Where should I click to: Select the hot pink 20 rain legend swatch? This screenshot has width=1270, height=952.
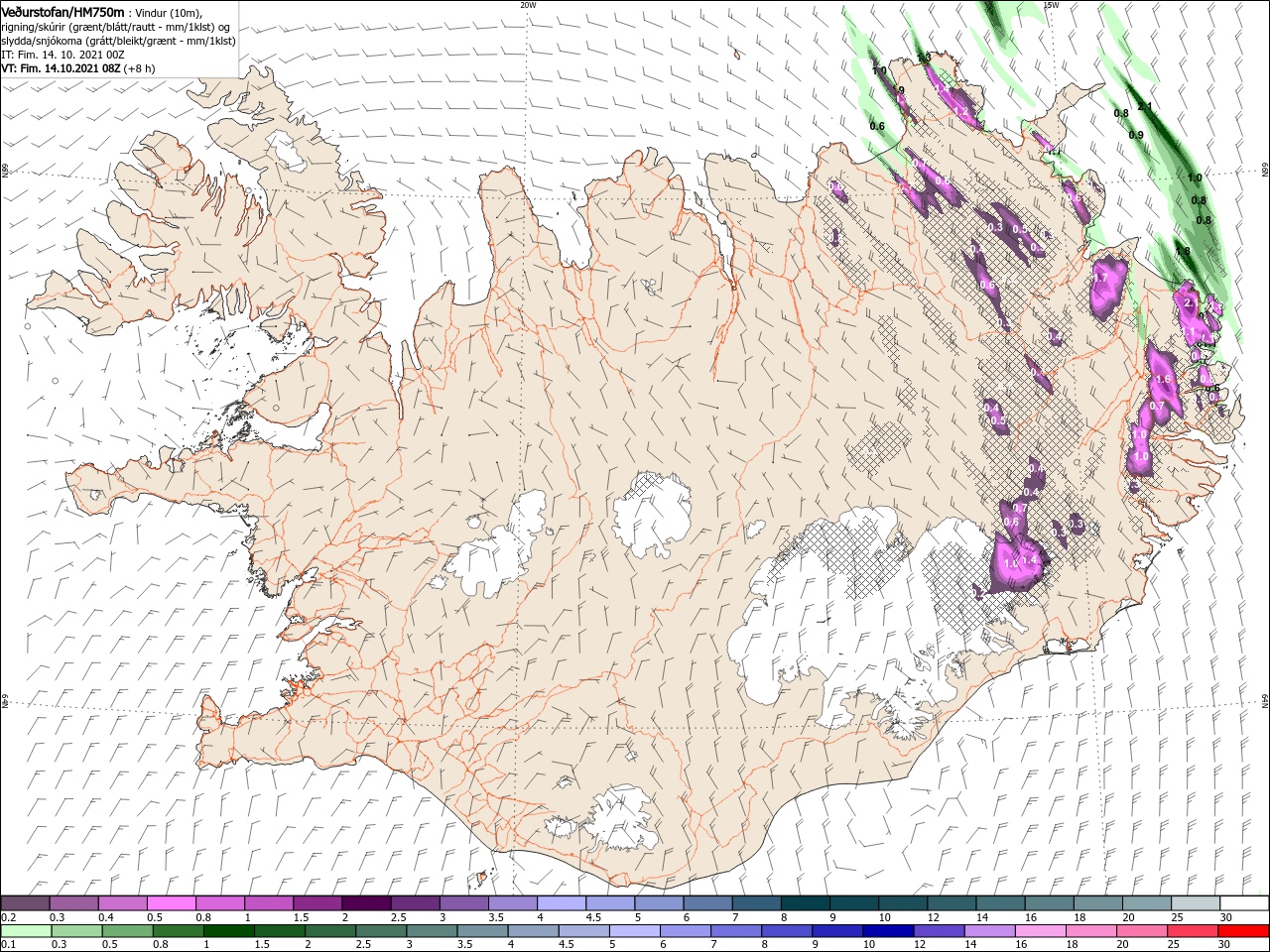pos(1142,931)
